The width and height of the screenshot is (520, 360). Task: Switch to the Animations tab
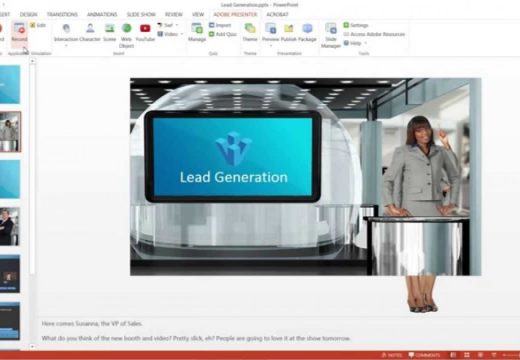pos(102,14)
